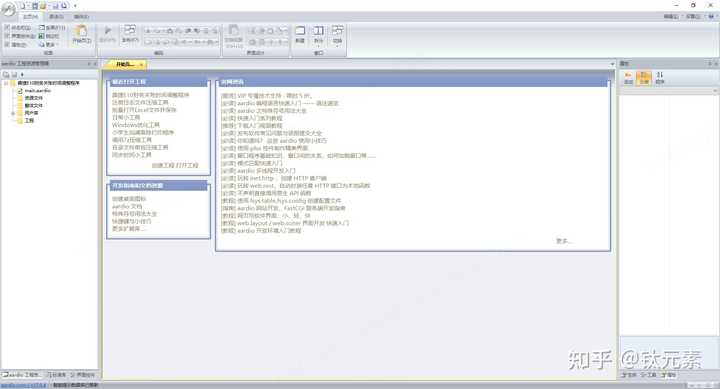Open the 玩转 inet.http article link
Viewport: 720px width, 389px height.
(x=274, y=178)
